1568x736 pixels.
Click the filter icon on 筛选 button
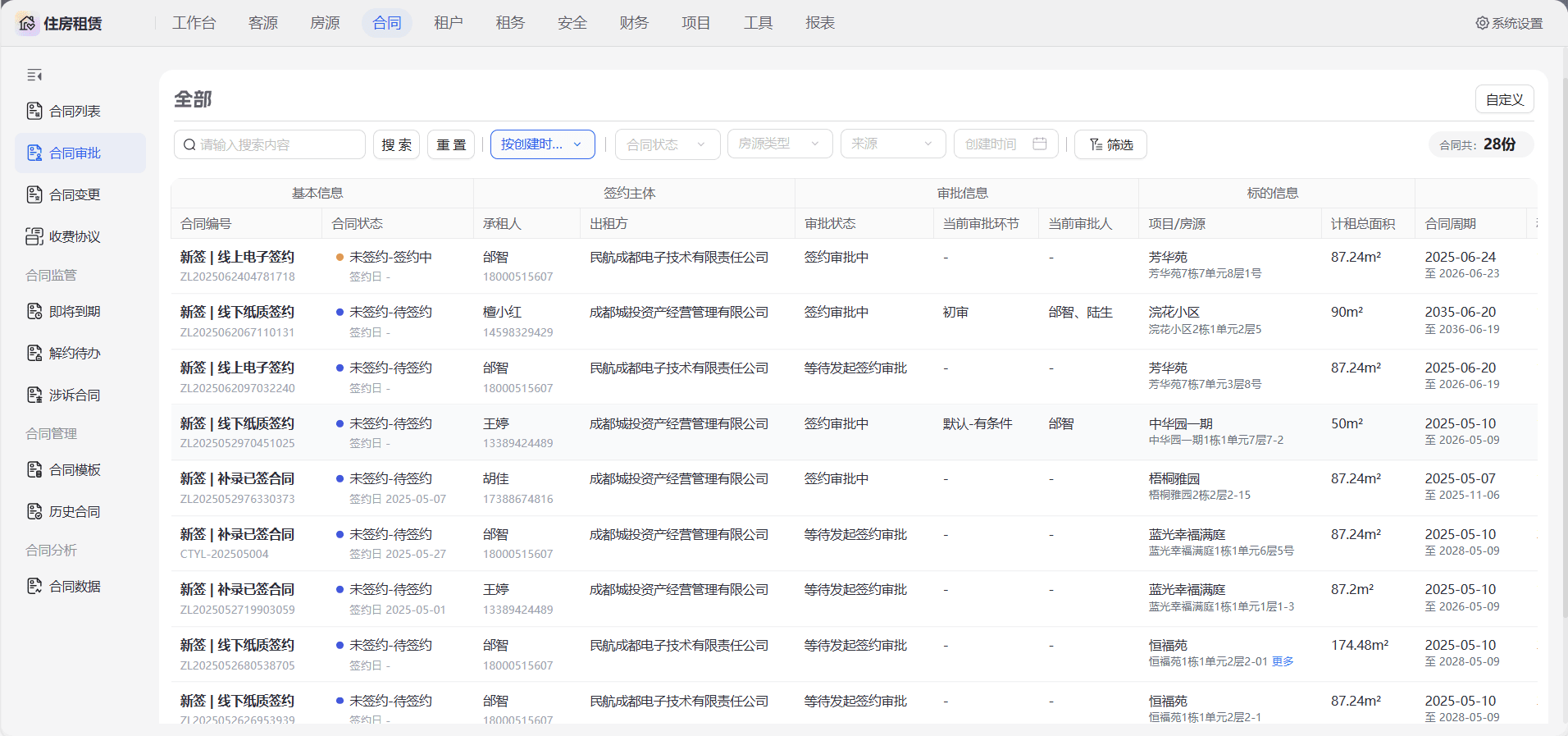1096,144
